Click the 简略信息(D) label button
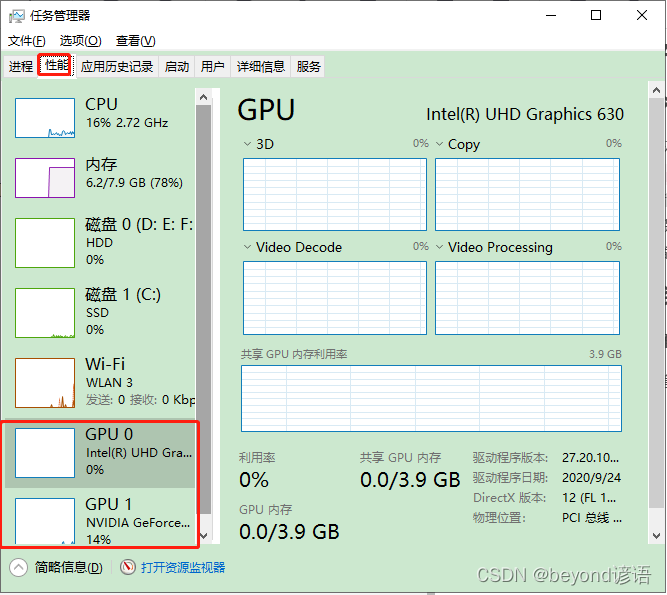Screen dimensions: 667x595 (x=68, y=567)
